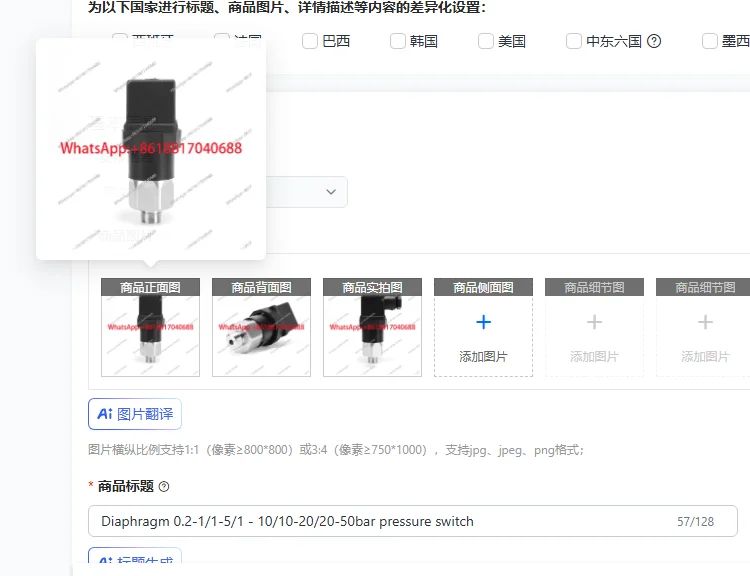The image size is (750, 576).
Task: Click into the 商品标题 text field
Action: (413, 521)
